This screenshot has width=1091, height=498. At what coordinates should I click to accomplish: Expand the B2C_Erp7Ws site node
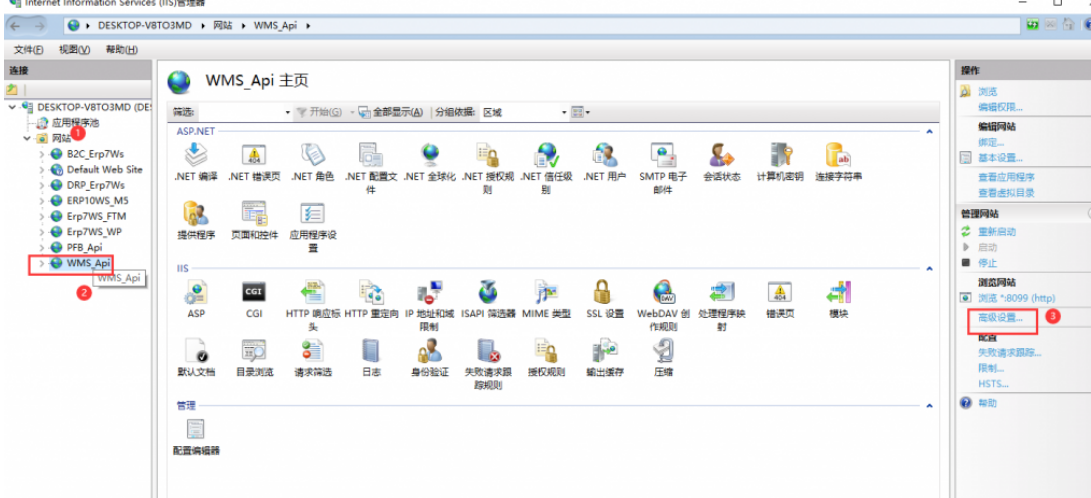[x=42, y=154]
